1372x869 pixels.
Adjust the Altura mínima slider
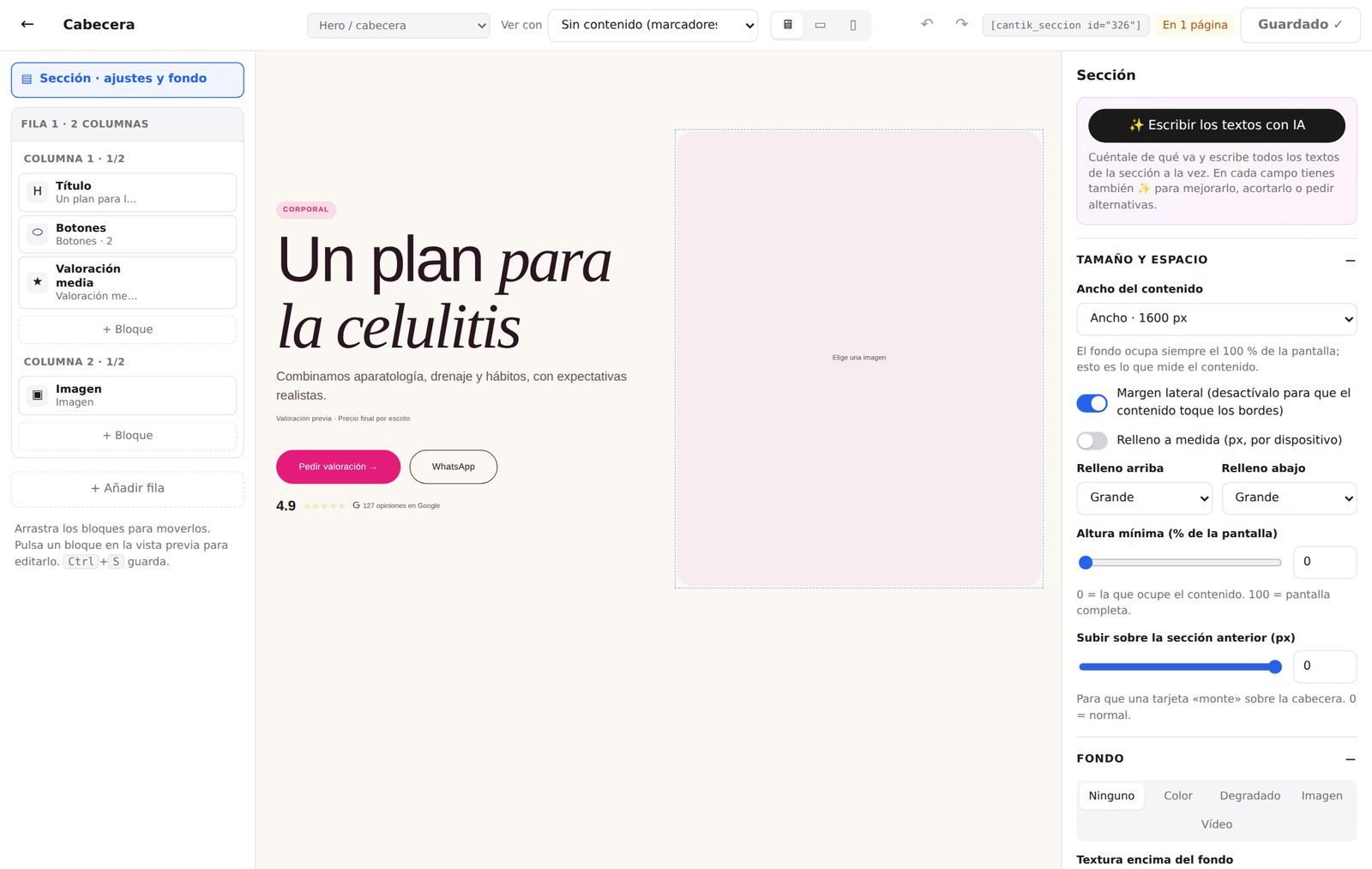coord(1180,563)
